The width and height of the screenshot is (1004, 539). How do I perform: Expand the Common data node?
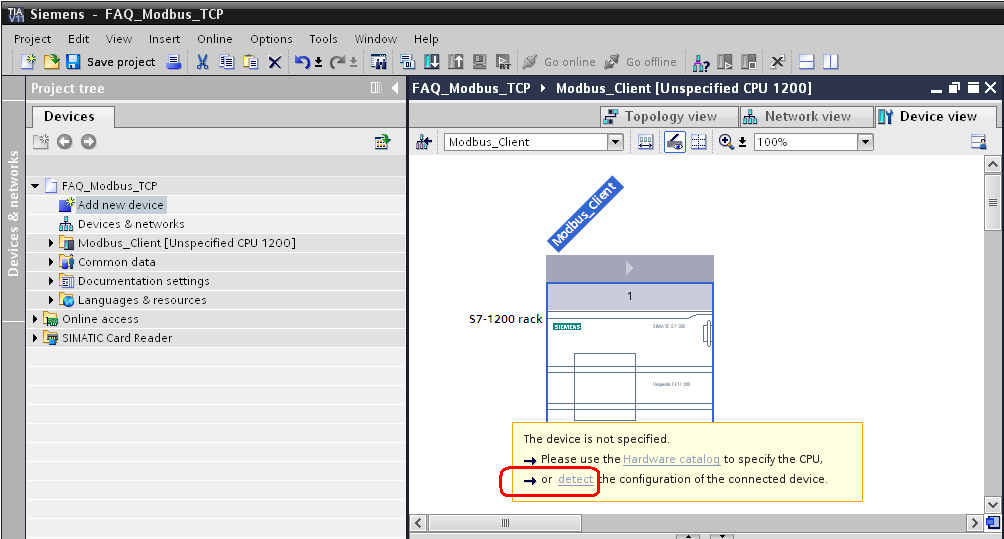(51, 262)
